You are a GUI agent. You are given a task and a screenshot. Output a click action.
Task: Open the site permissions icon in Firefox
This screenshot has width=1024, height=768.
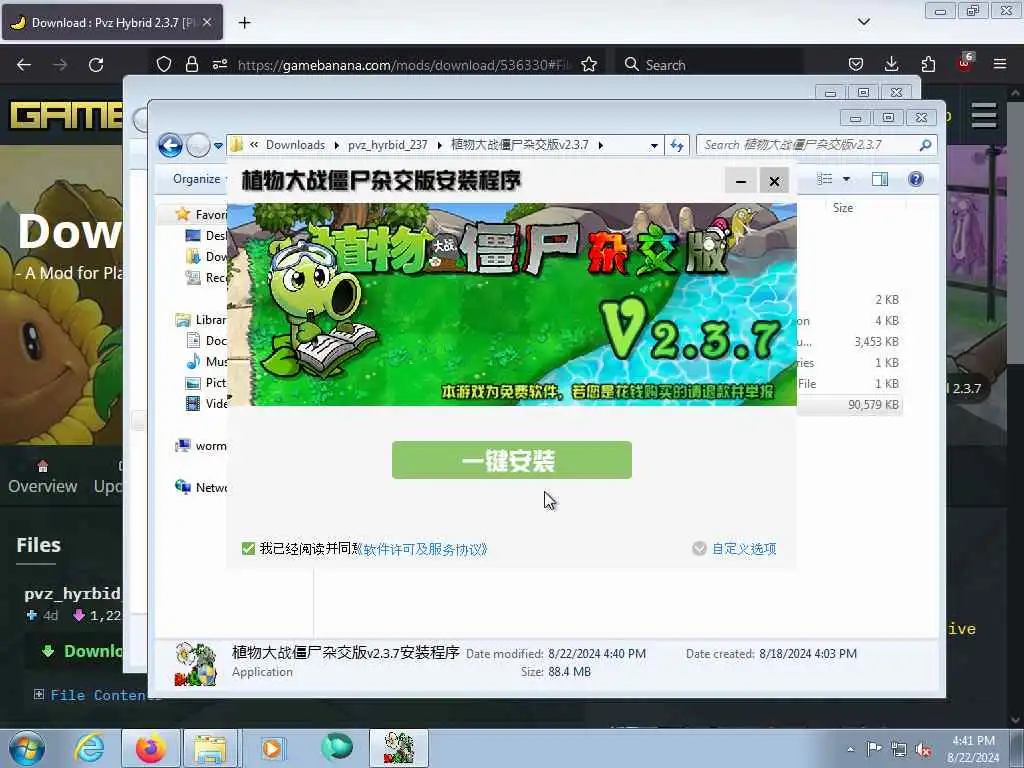pyautogui.click(x=220, y=64)
